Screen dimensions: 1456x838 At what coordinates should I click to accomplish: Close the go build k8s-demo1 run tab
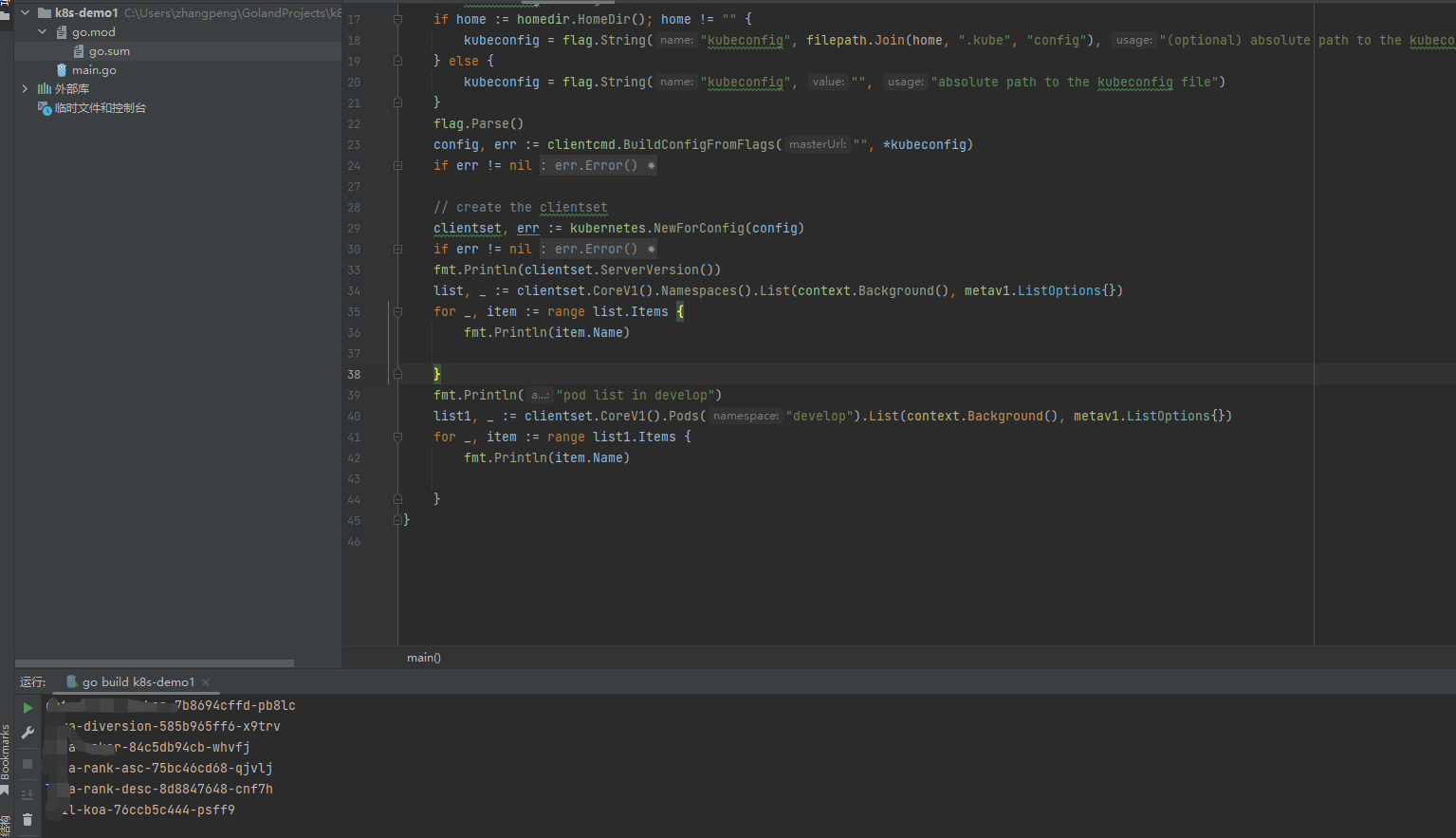206,681
